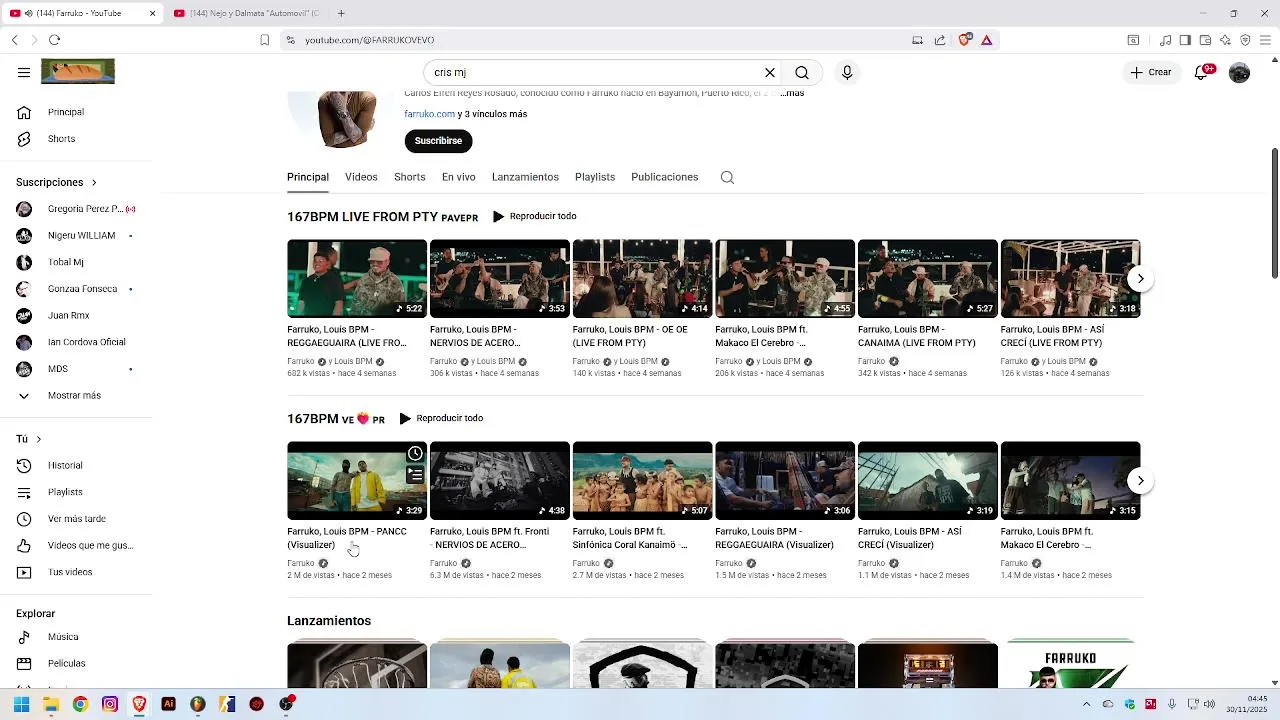Go back in browser history
Viewport: 1280px width, 720px height.
click(x=14, y=40)
